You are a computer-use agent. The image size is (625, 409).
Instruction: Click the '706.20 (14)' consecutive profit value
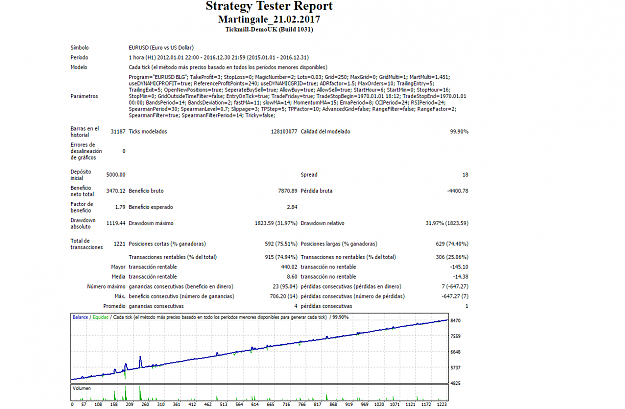click(x=284, y=296)
